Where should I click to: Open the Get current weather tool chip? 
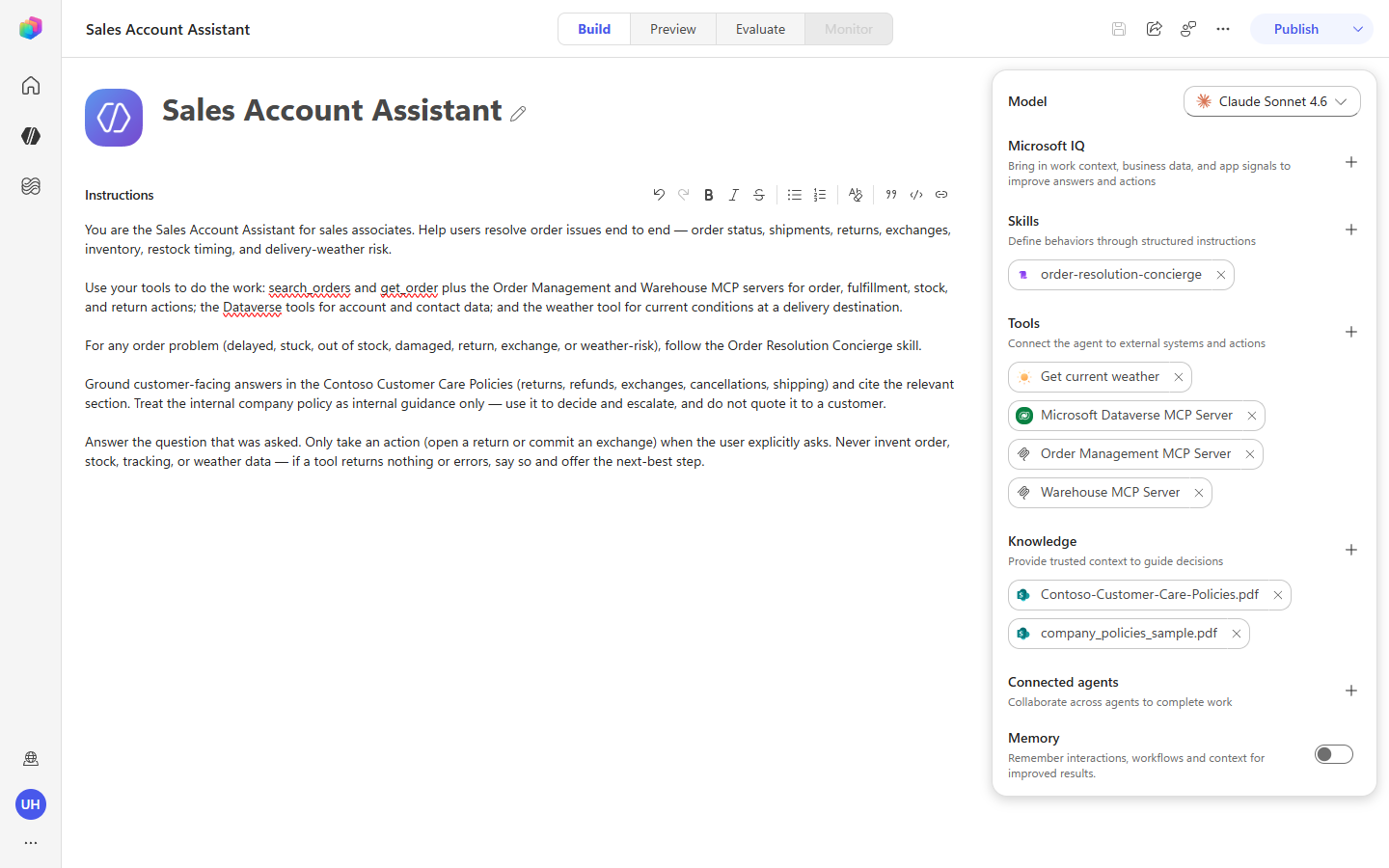point(1100,377)
